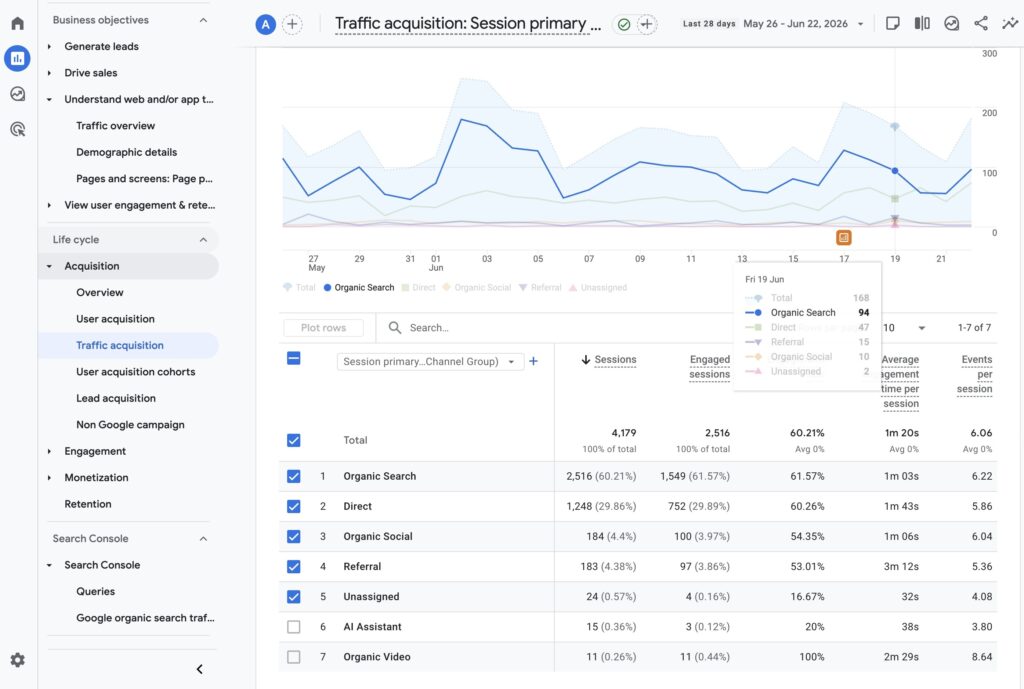Click the share report icon
Viewport: 1024px width, 689px height.
[980, 24]
